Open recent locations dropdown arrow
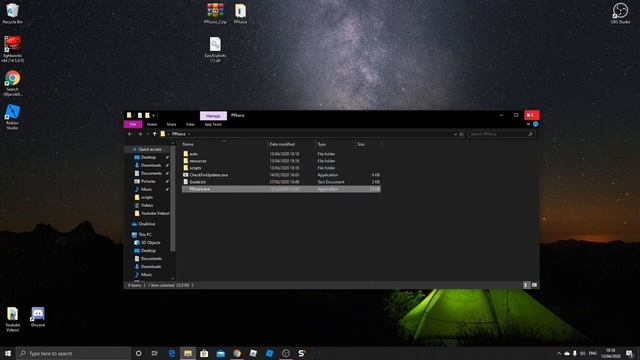 click(x=147, y=134)
